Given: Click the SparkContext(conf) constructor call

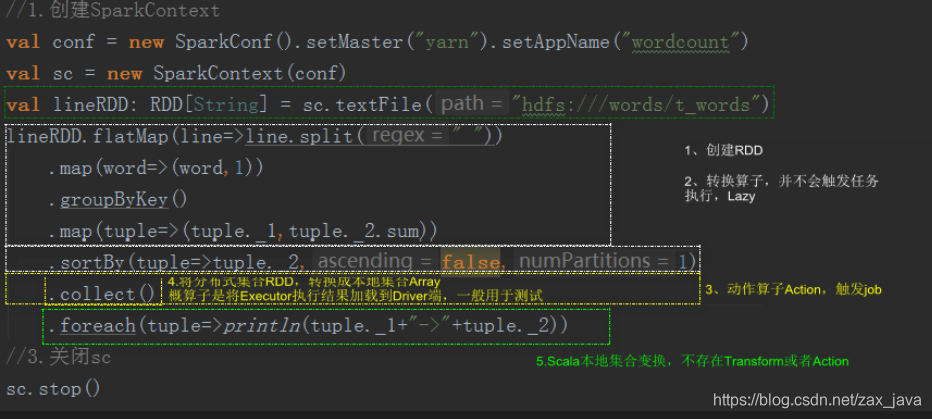Looking at the screenshot, I should (250, 74).
